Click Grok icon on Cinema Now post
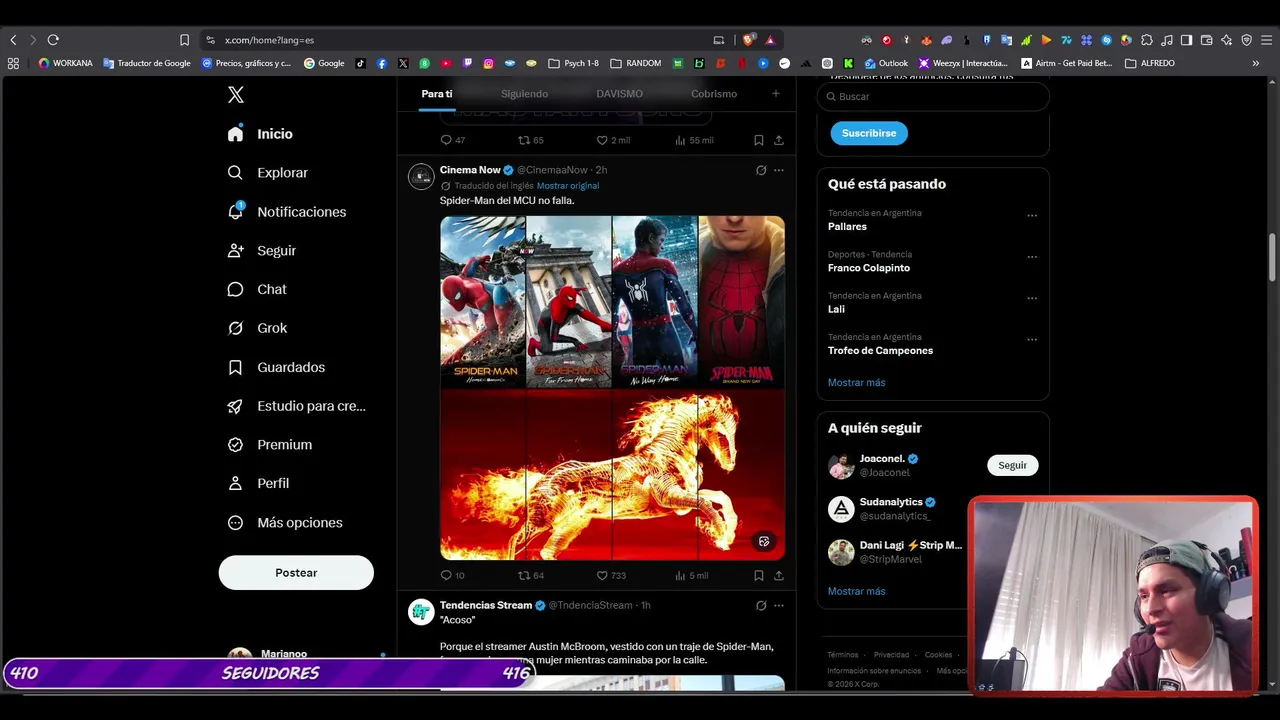The width and height of the screenshot is (1280, 720). point(761,170)
